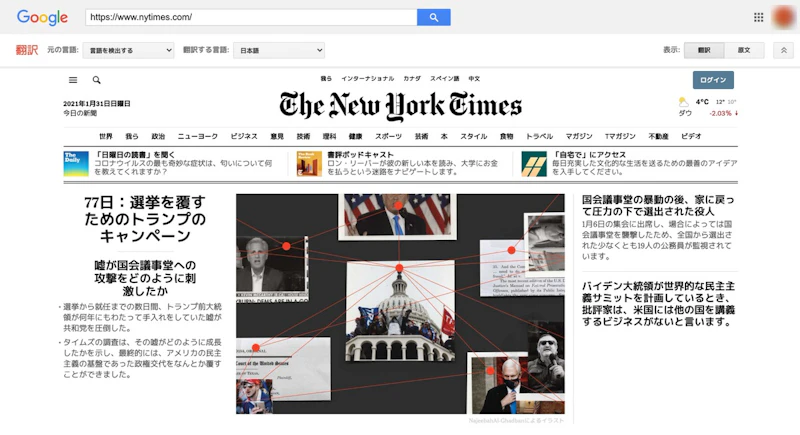Open the 食物 section
This screenshot has height=435, width=800.
coord(506,136)
